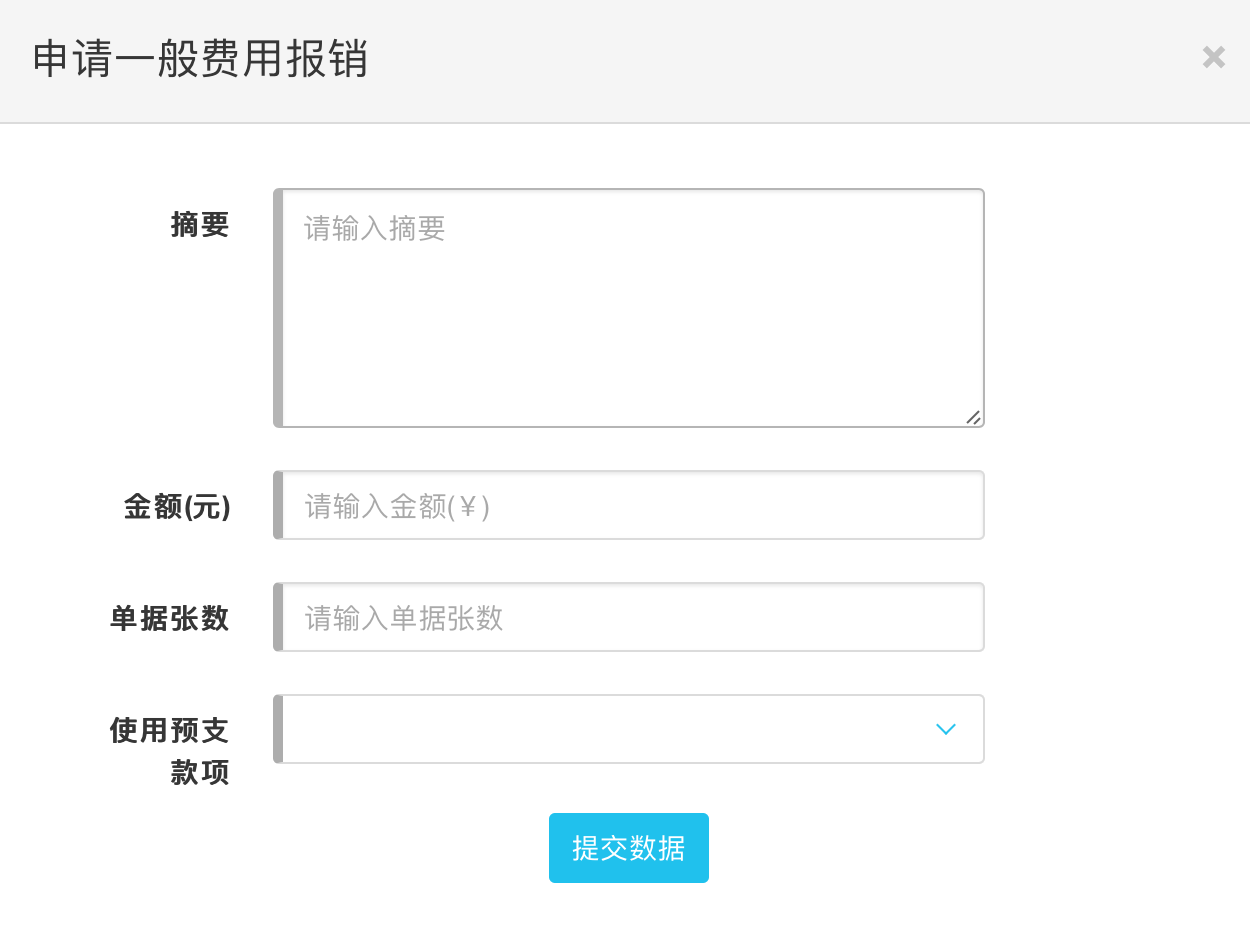
Task: Click gray marker bar beside 摘要 textarea
Action: [278, 308]
